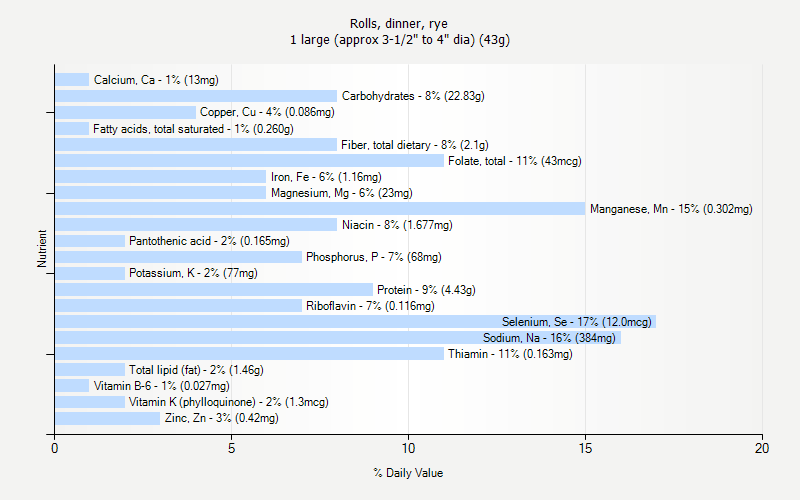
Task: Click the "Sodium, Na - 16% (384mg)" label
Action: 549,338
